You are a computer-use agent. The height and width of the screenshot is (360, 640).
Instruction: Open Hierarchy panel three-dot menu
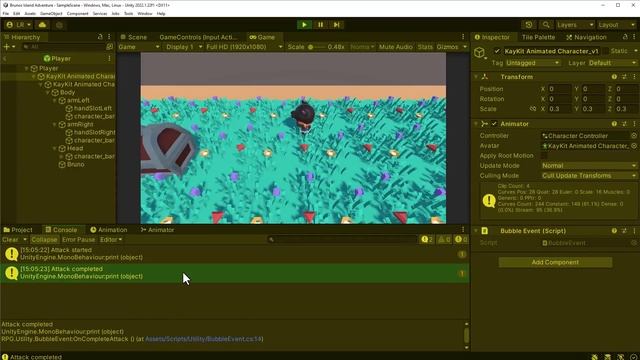[x=109, y=37]
